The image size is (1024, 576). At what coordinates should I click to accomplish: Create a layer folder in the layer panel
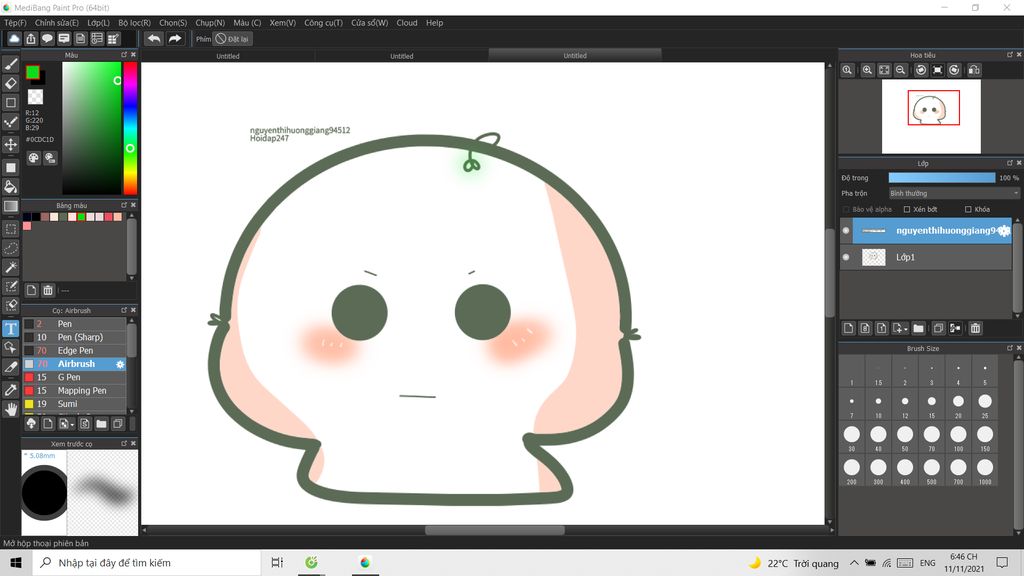pos(918,328)
